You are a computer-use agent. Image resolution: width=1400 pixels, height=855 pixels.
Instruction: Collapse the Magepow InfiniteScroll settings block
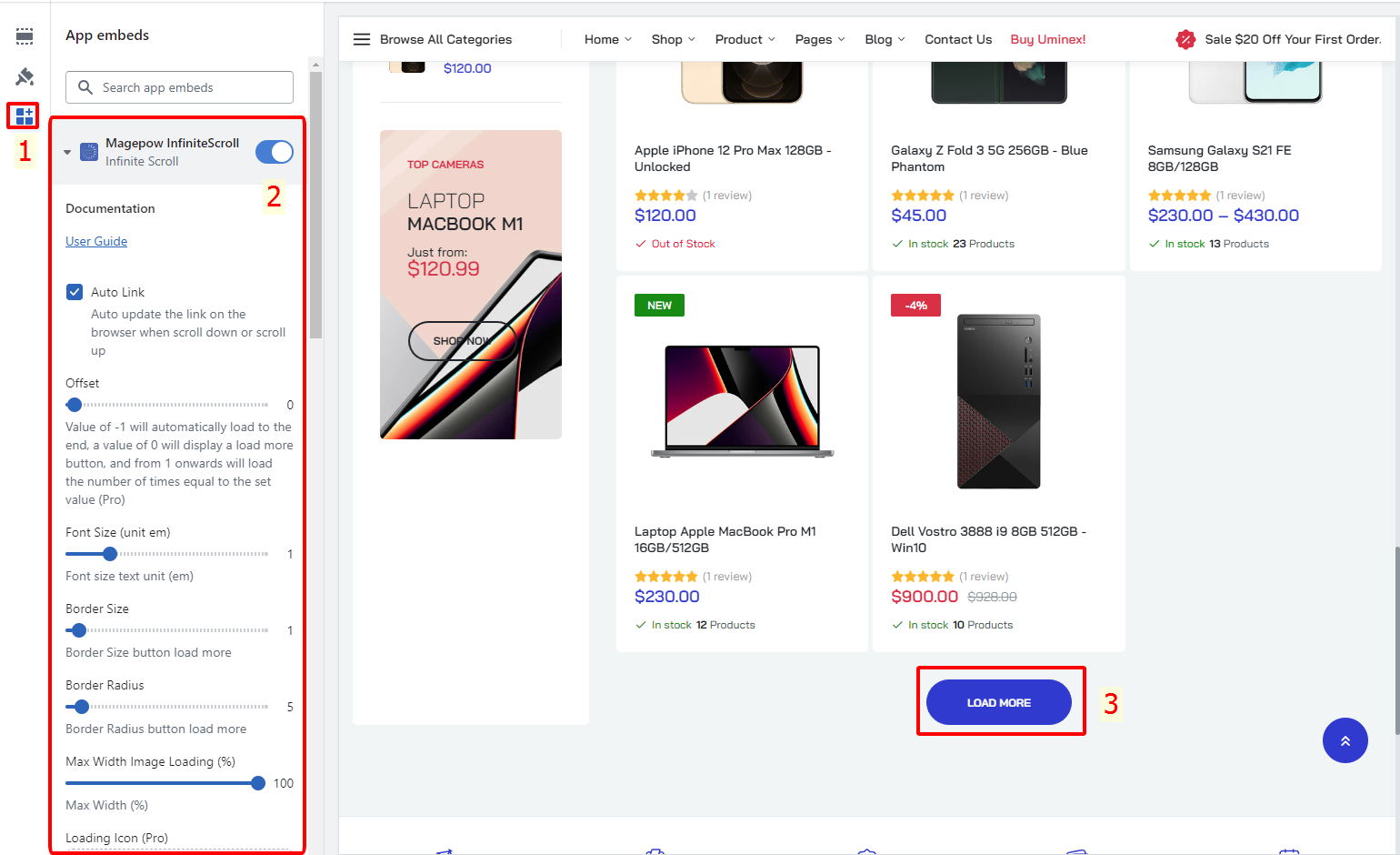pos(67,152)
